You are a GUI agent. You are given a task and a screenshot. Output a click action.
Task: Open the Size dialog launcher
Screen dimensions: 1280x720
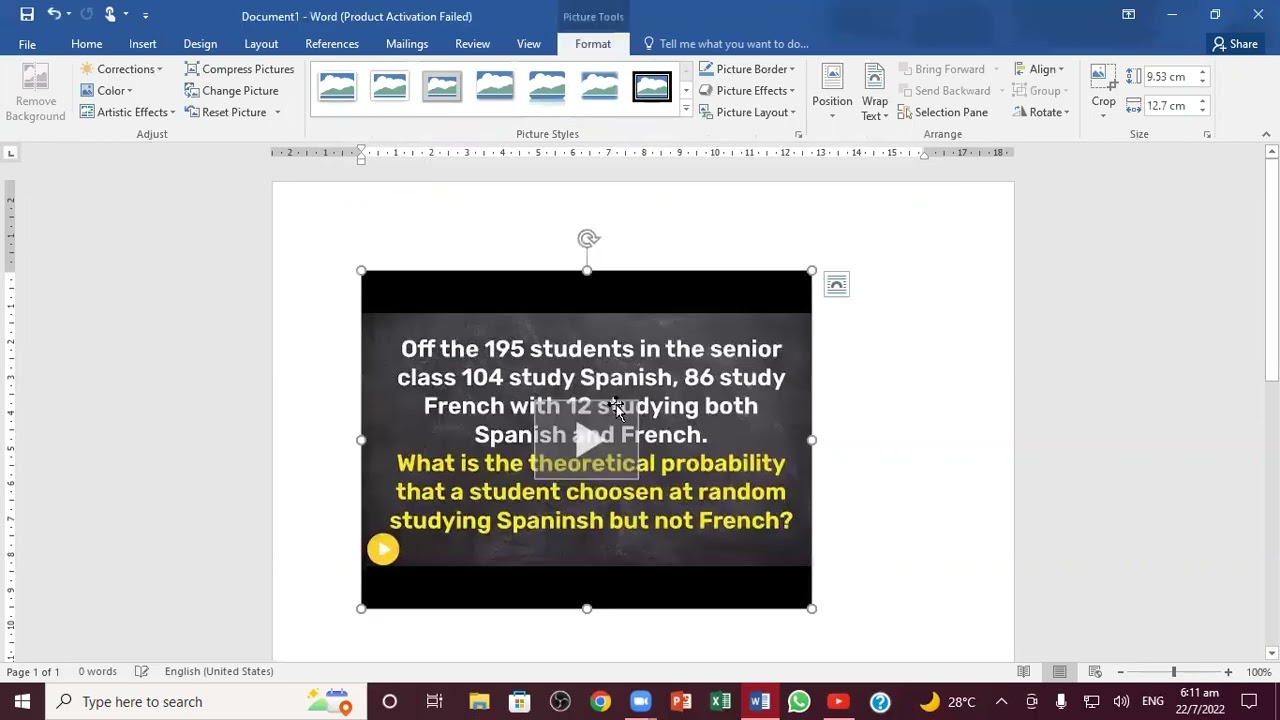1207,134
